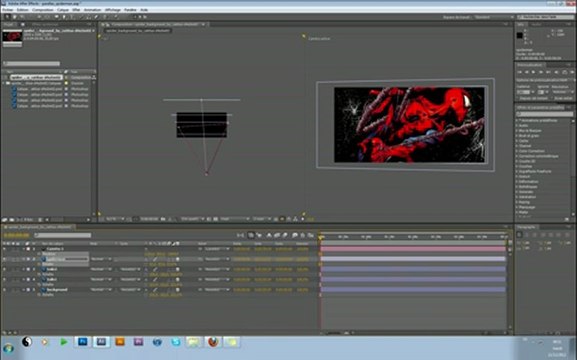Viewport: 577px width, 360px height.
Task: Open Photoshop from Windows taskbar
Action: [83, 342]
